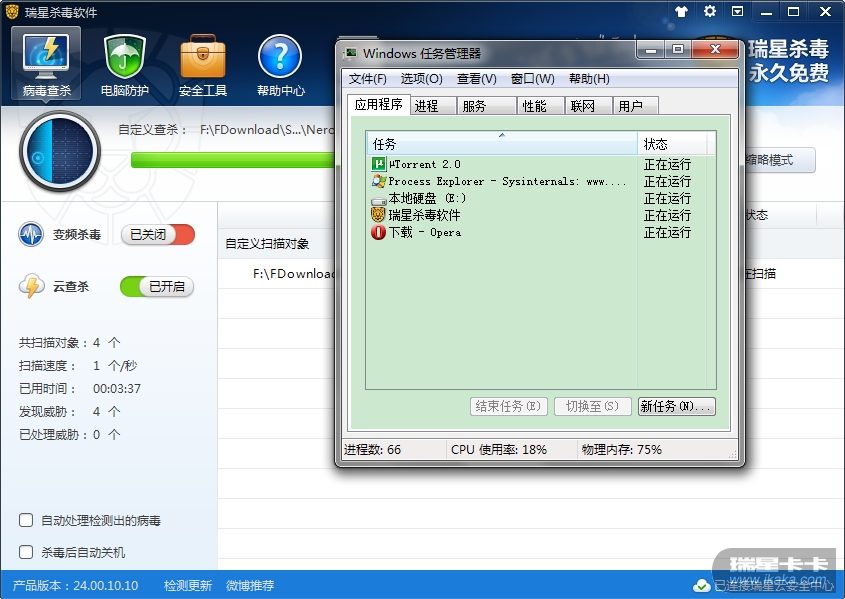Image resolution: width=845 pixels, height=599 pixels.
Task: Click the 结束任务(E) button
Action: click(x=509, y=406)
